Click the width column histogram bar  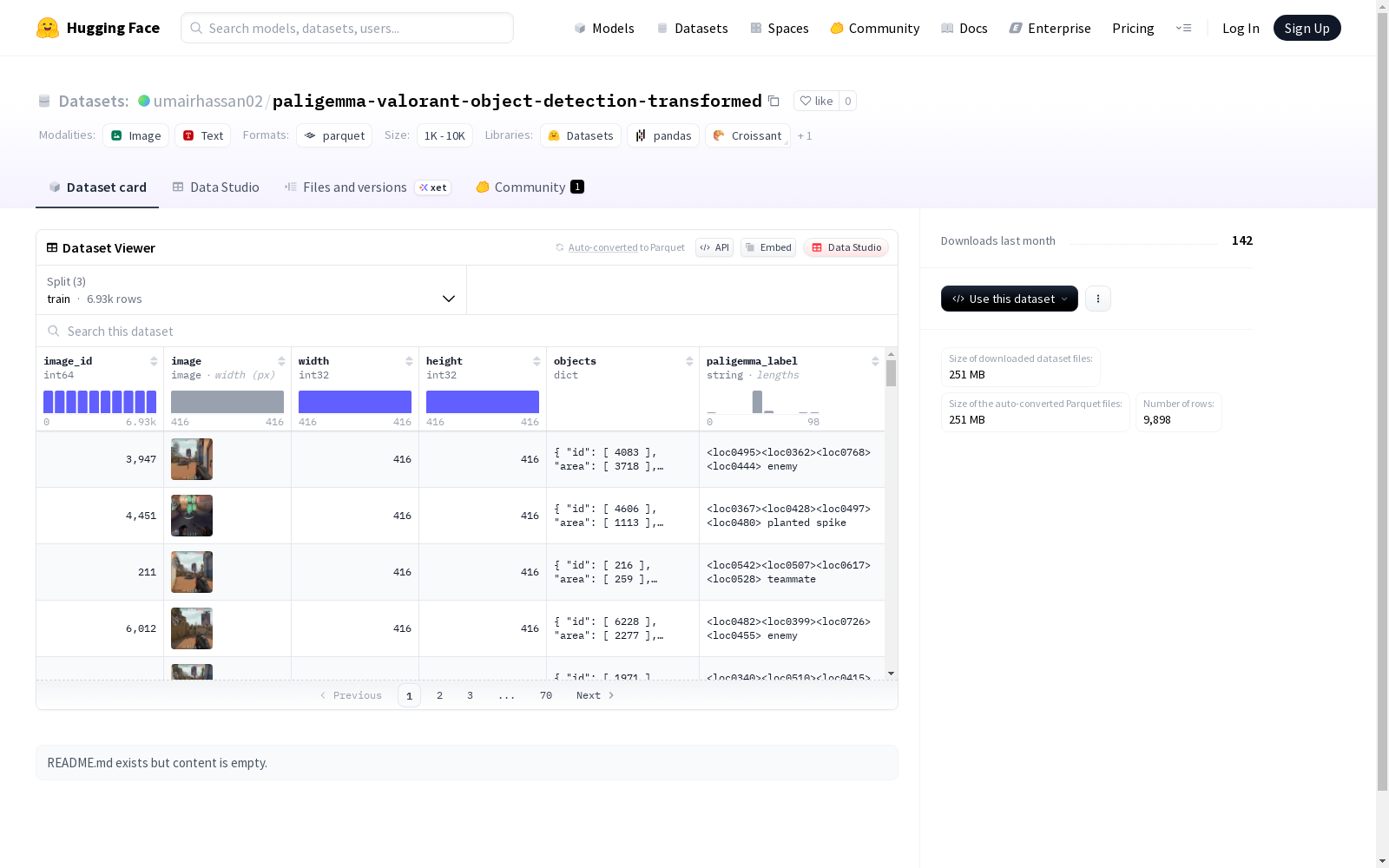coord(355,402)
